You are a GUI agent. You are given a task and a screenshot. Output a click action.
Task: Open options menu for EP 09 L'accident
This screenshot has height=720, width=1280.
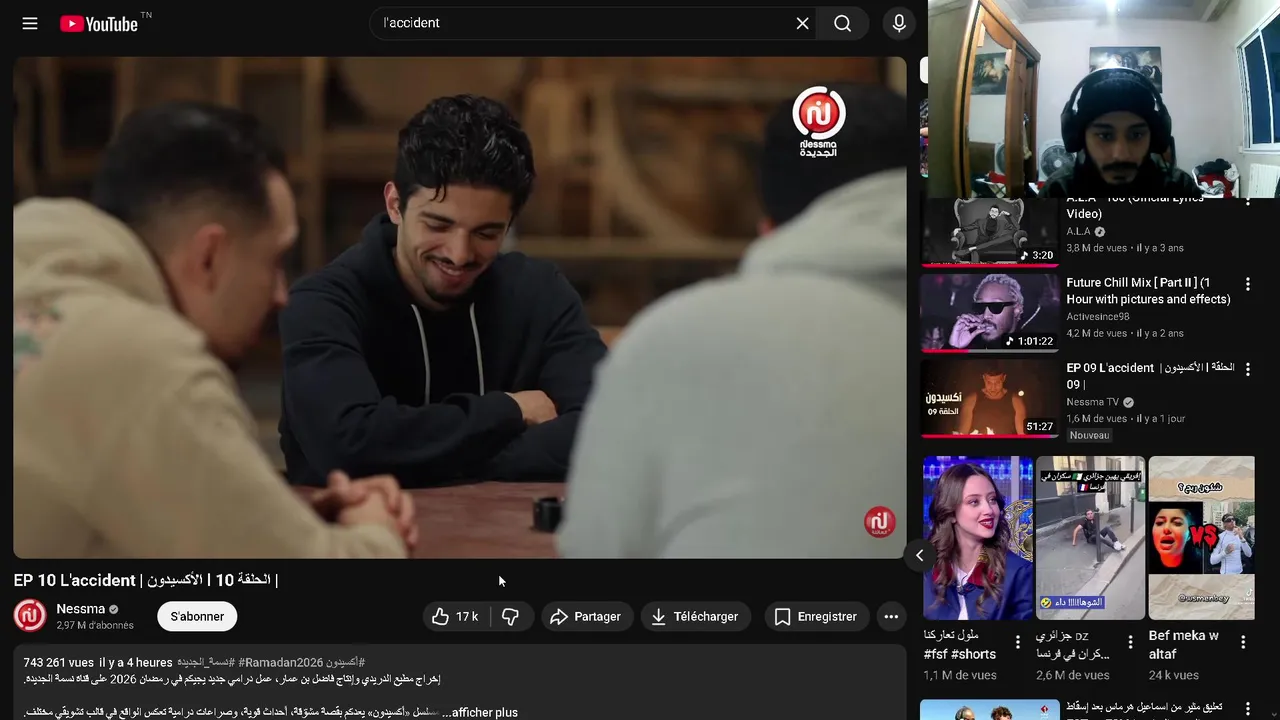tap(1247, 369)
